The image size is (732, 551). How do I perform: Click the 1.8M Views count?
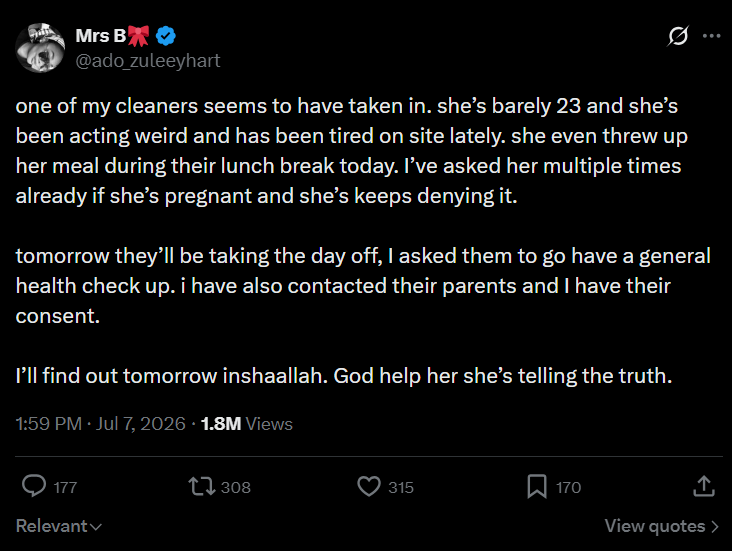246,424
